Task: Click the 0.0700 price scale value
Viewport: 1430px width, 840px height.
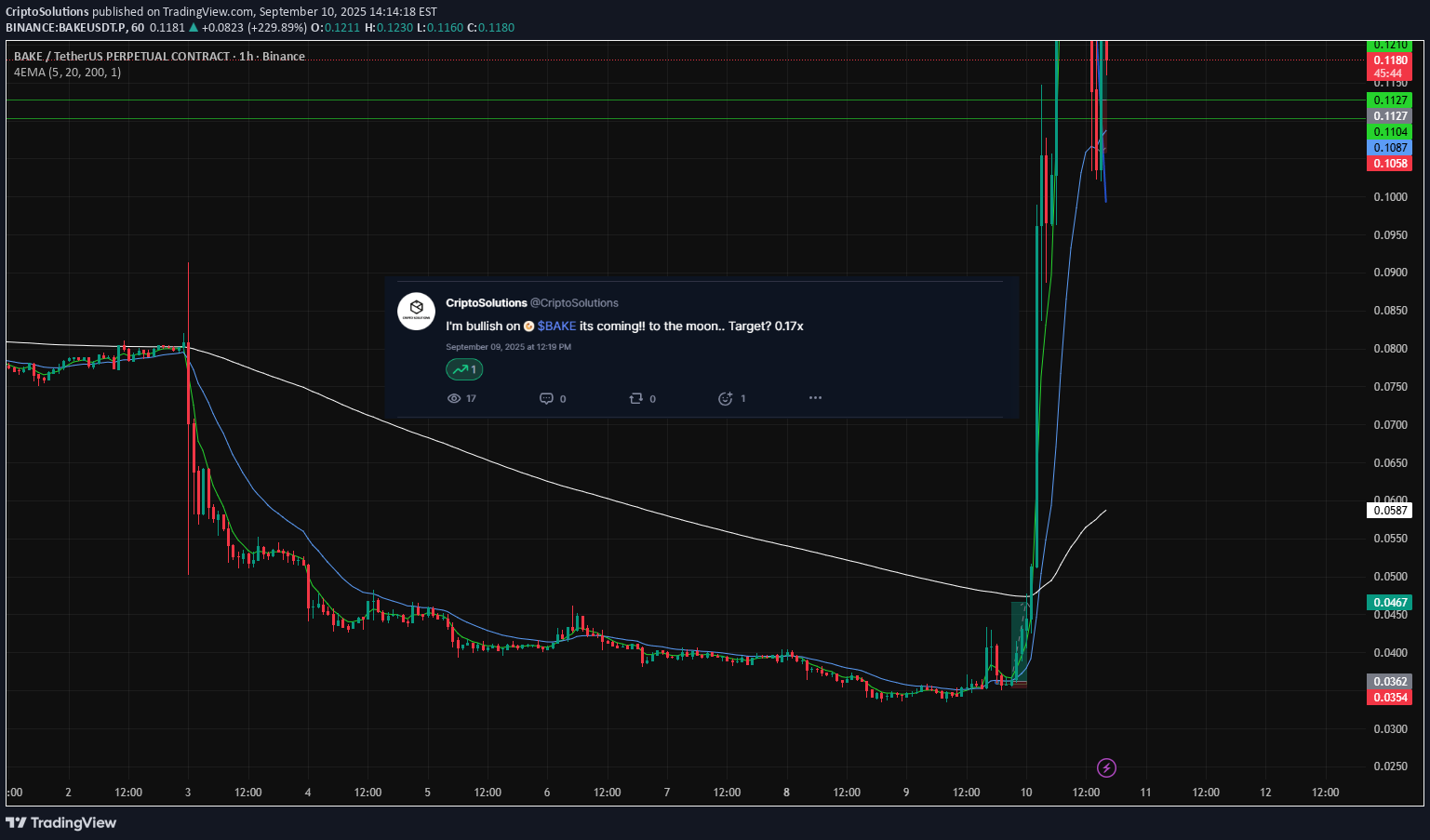Action: pos(1390,425)
